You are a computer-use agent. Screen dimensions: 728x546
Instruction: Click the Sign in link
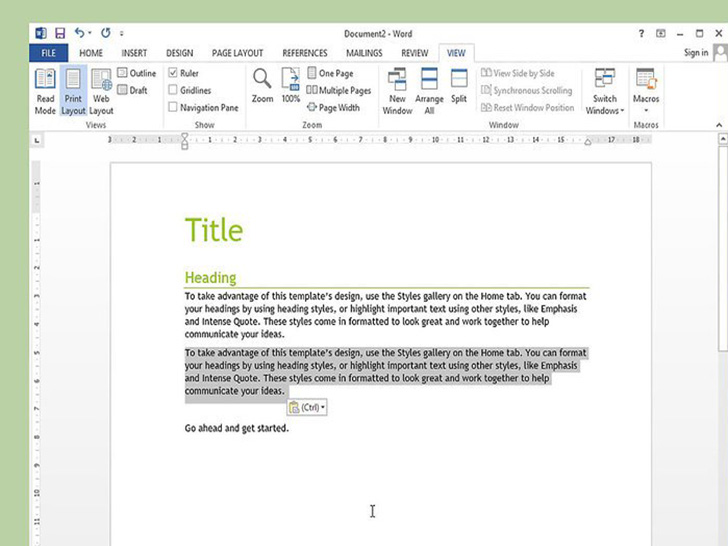[696, 53]
